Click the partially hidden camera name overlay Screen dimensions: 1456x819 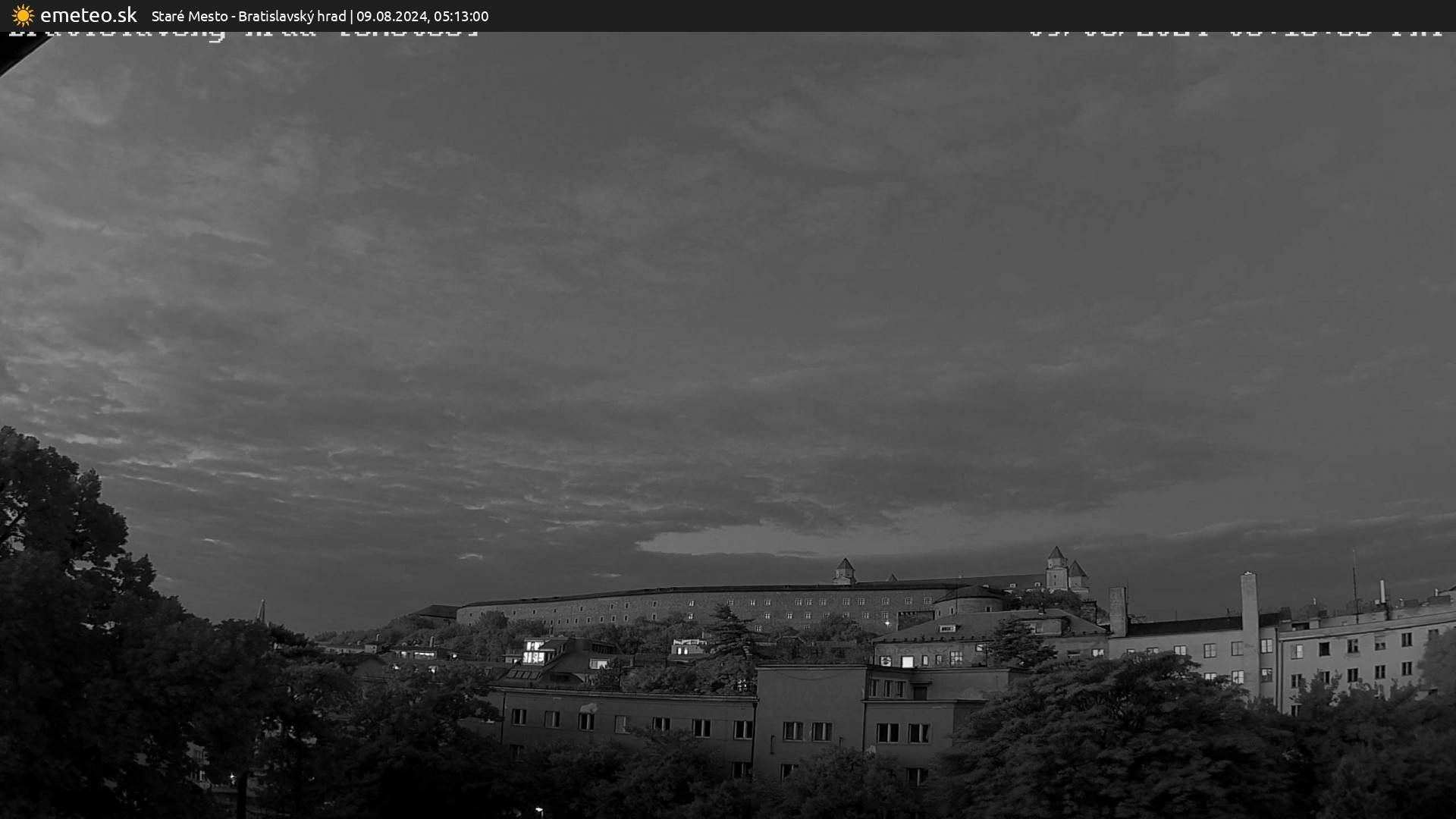point(243,34)
